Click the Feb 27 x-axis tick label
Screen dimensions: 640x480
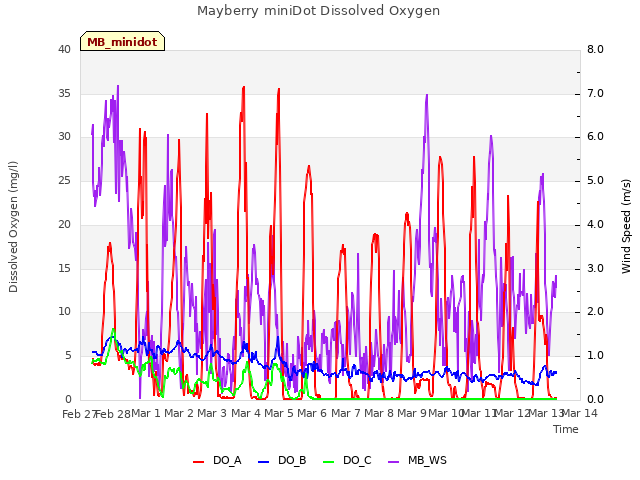(x=79, y=414)
